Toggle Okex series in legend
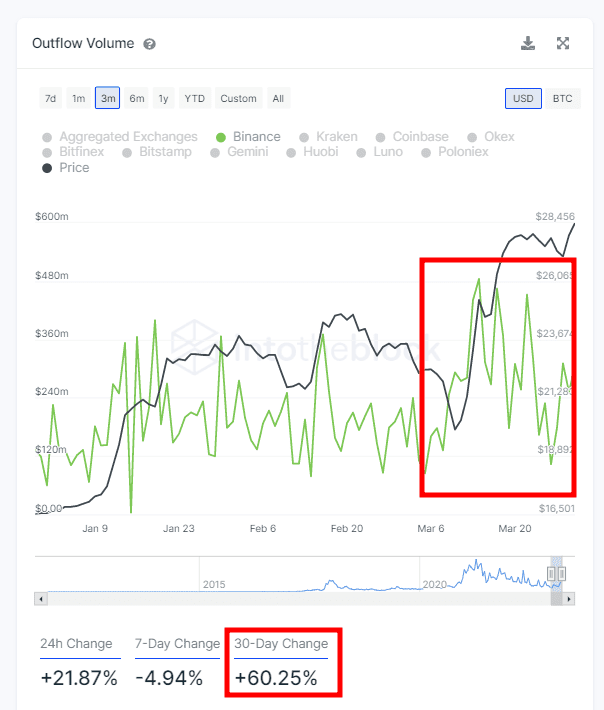This screenshot has width=604, height=710. point(491,137)
